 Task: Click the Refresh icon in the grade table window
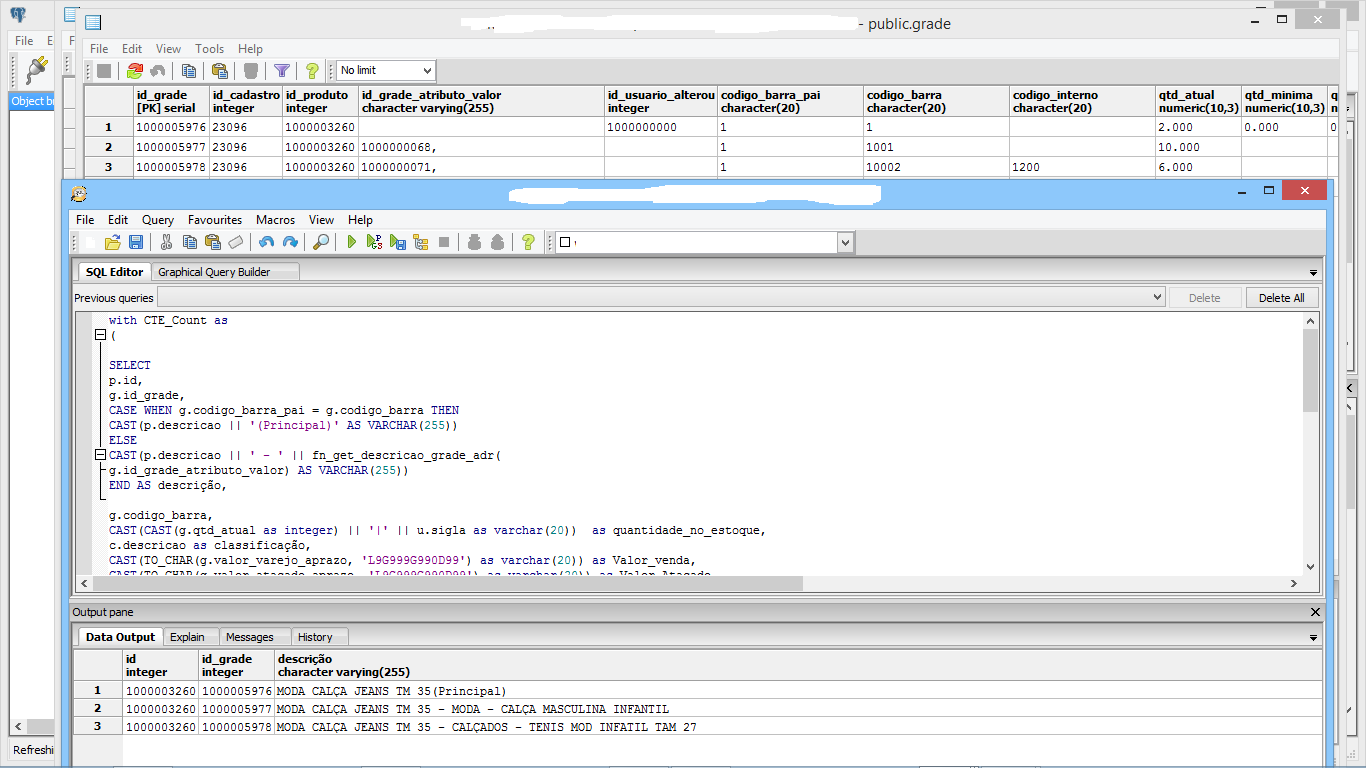pos(135,71)
